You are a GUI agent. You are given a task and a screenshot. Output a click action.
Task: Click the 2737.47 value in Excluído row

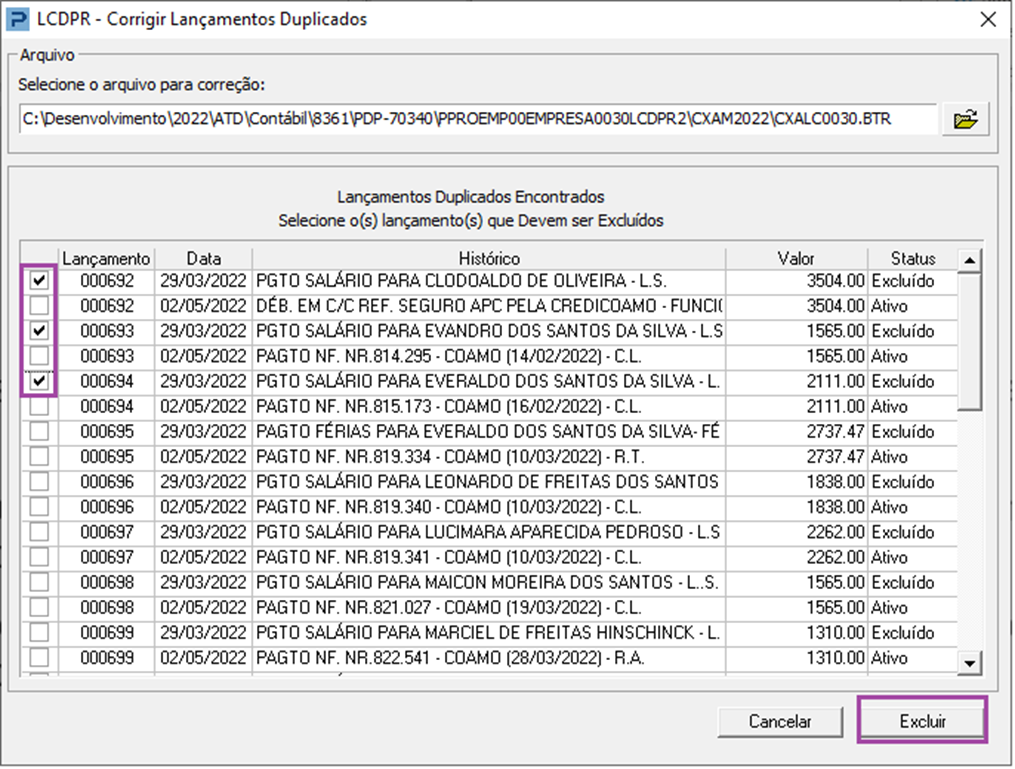[x=835, y=431]
